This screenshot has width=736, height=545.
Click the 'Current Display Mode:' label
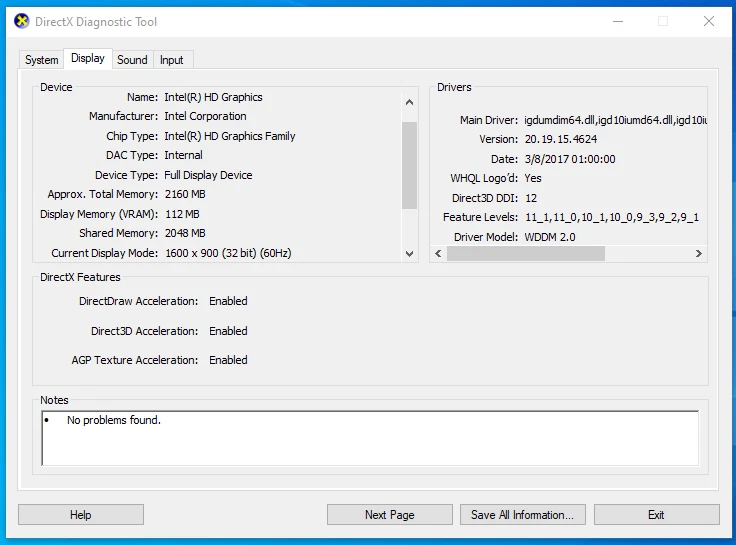[104, 253]
